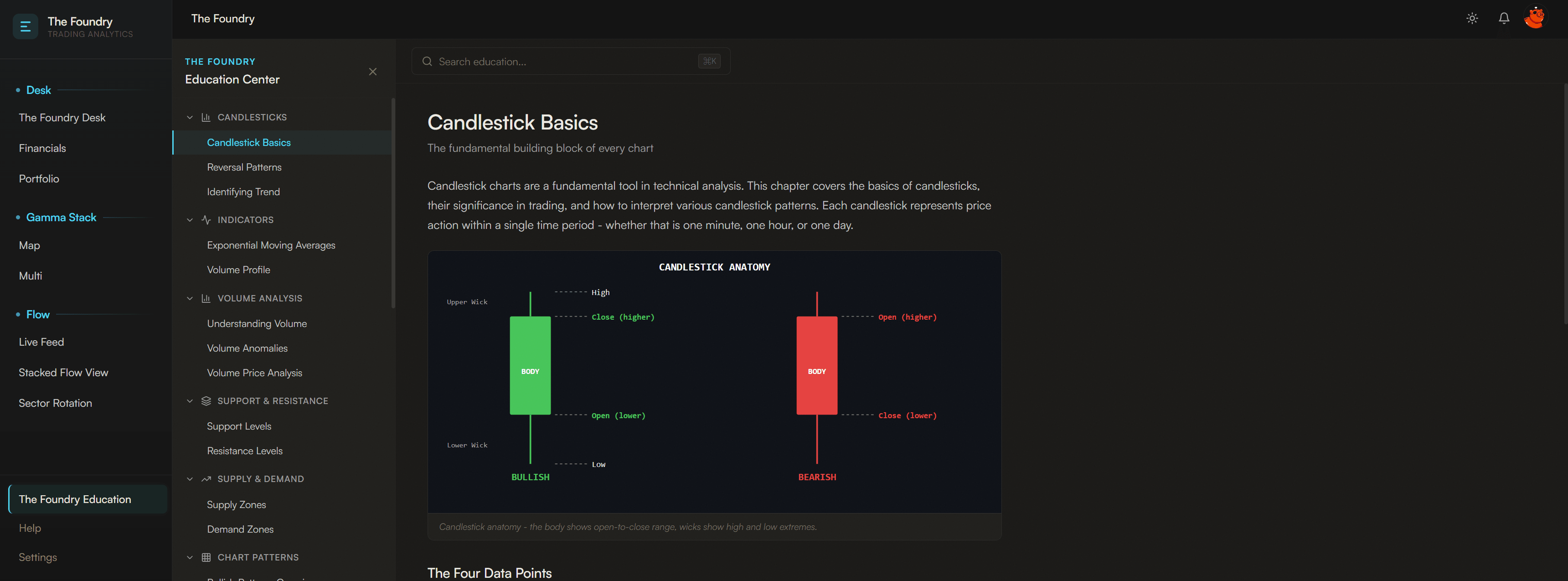Click the Candlesticks section bar-chart icon
Image resolution: width=1568 pixels, height=581 pixels.
click(x=206, y=118)
